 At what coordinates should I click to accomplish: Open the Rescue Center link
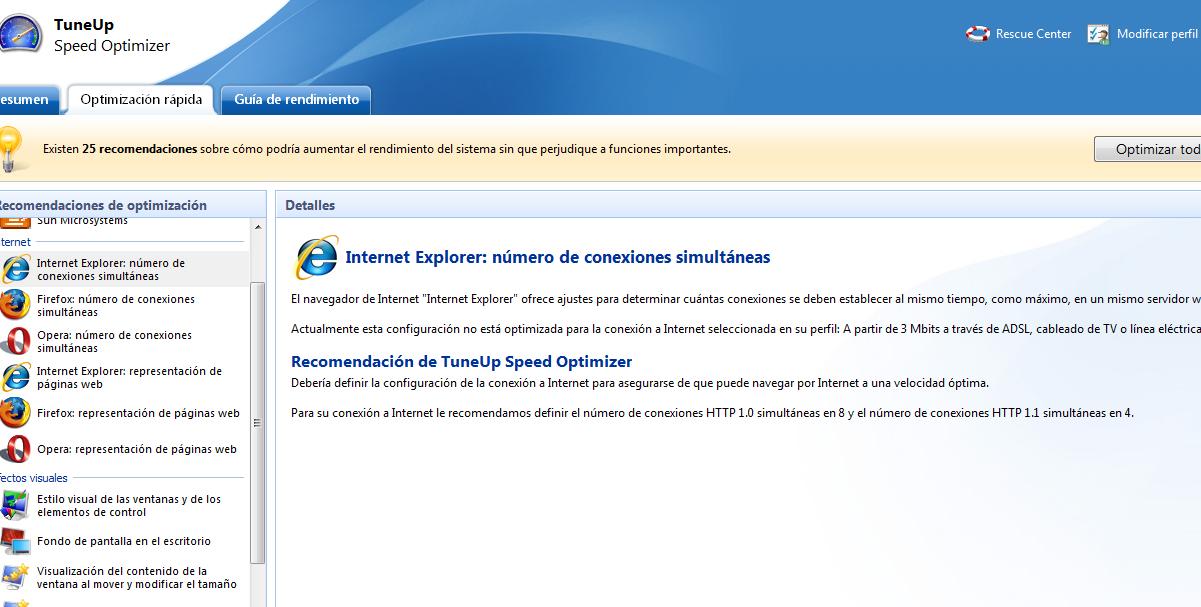pyautogui.click(x=1033, y=34)
